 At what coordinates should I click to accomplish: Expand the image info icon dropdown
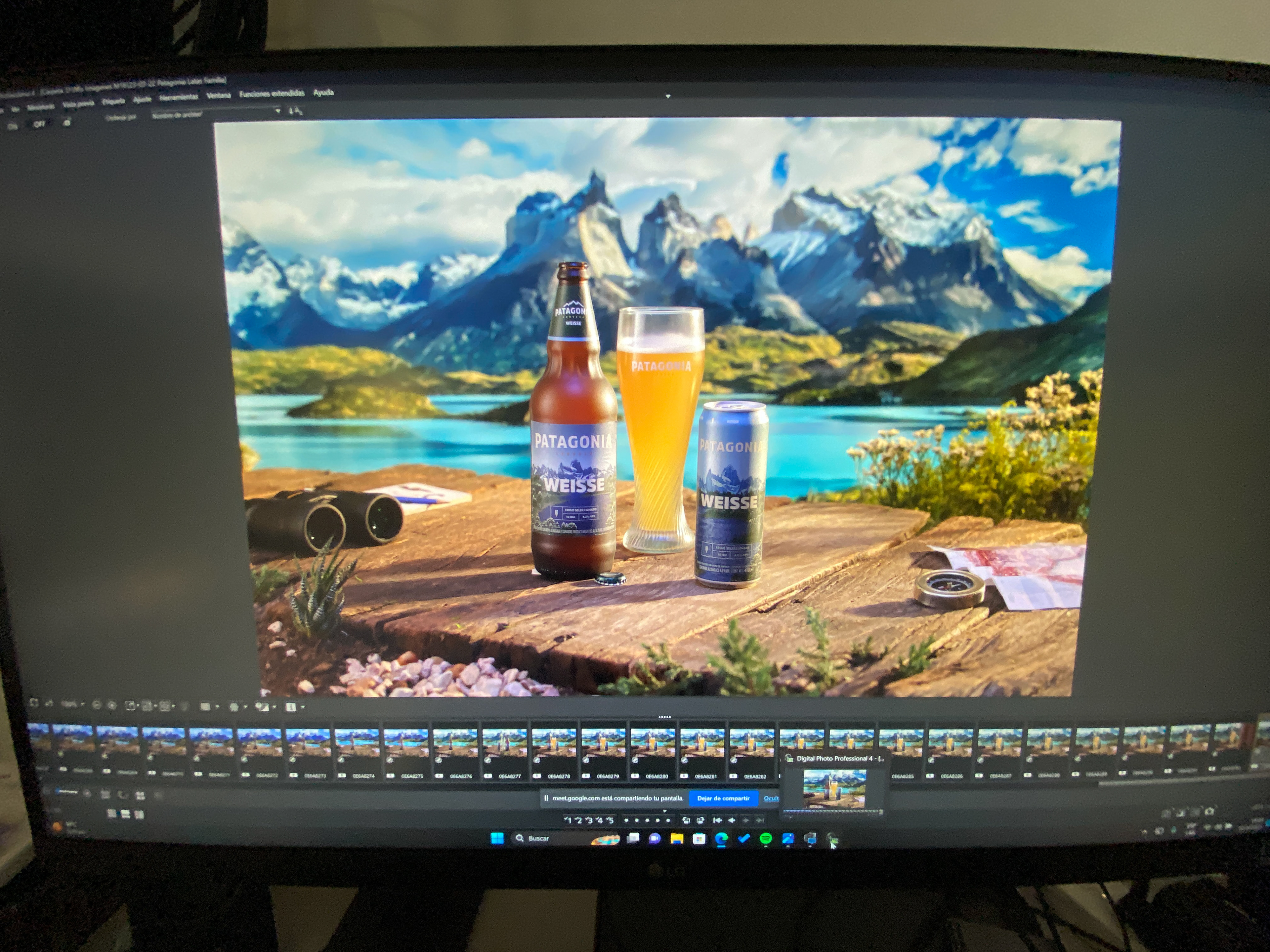tap(303, 707)
